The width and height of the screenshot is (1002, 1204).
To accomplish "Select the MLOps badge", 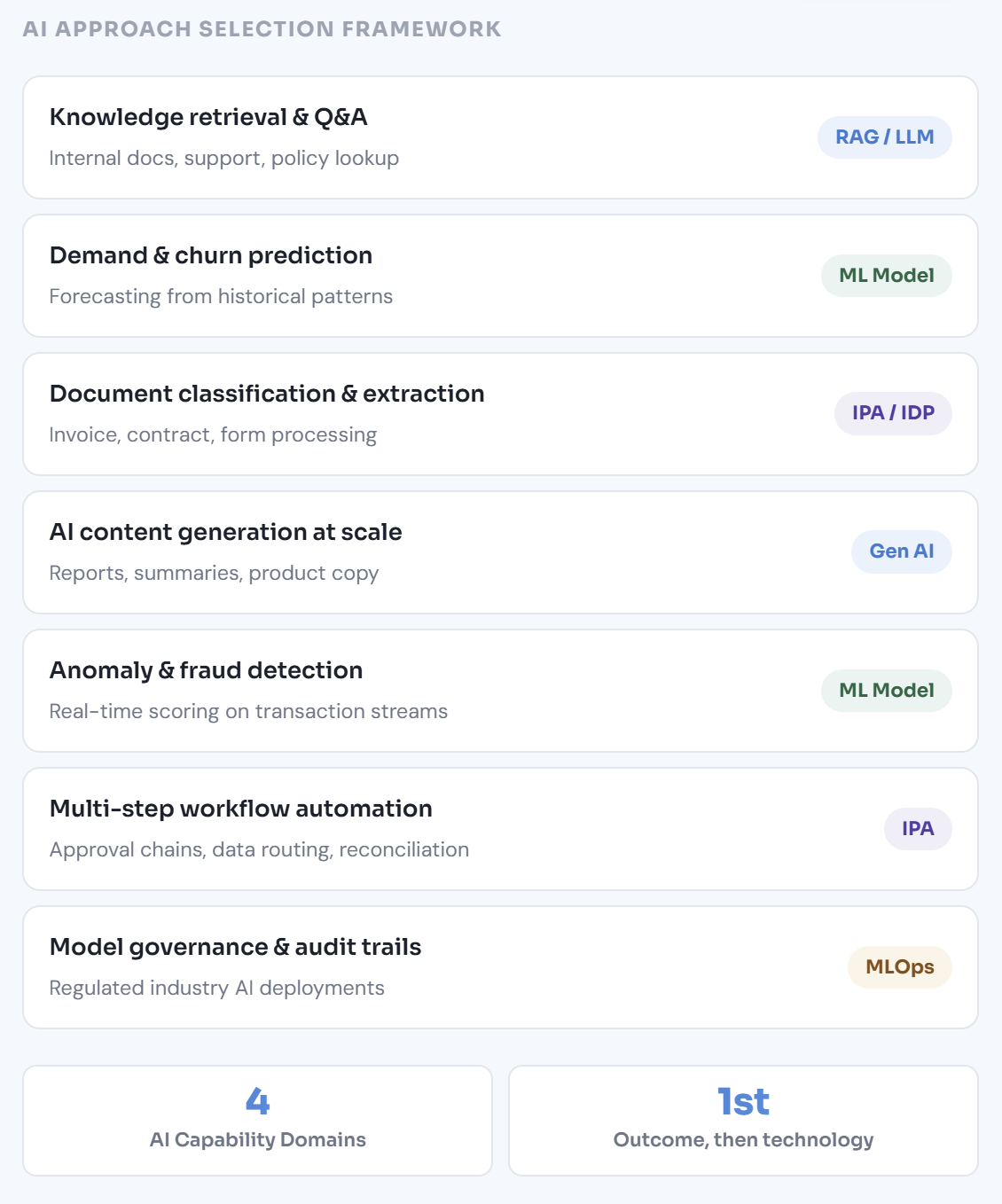I will (899, 967).
